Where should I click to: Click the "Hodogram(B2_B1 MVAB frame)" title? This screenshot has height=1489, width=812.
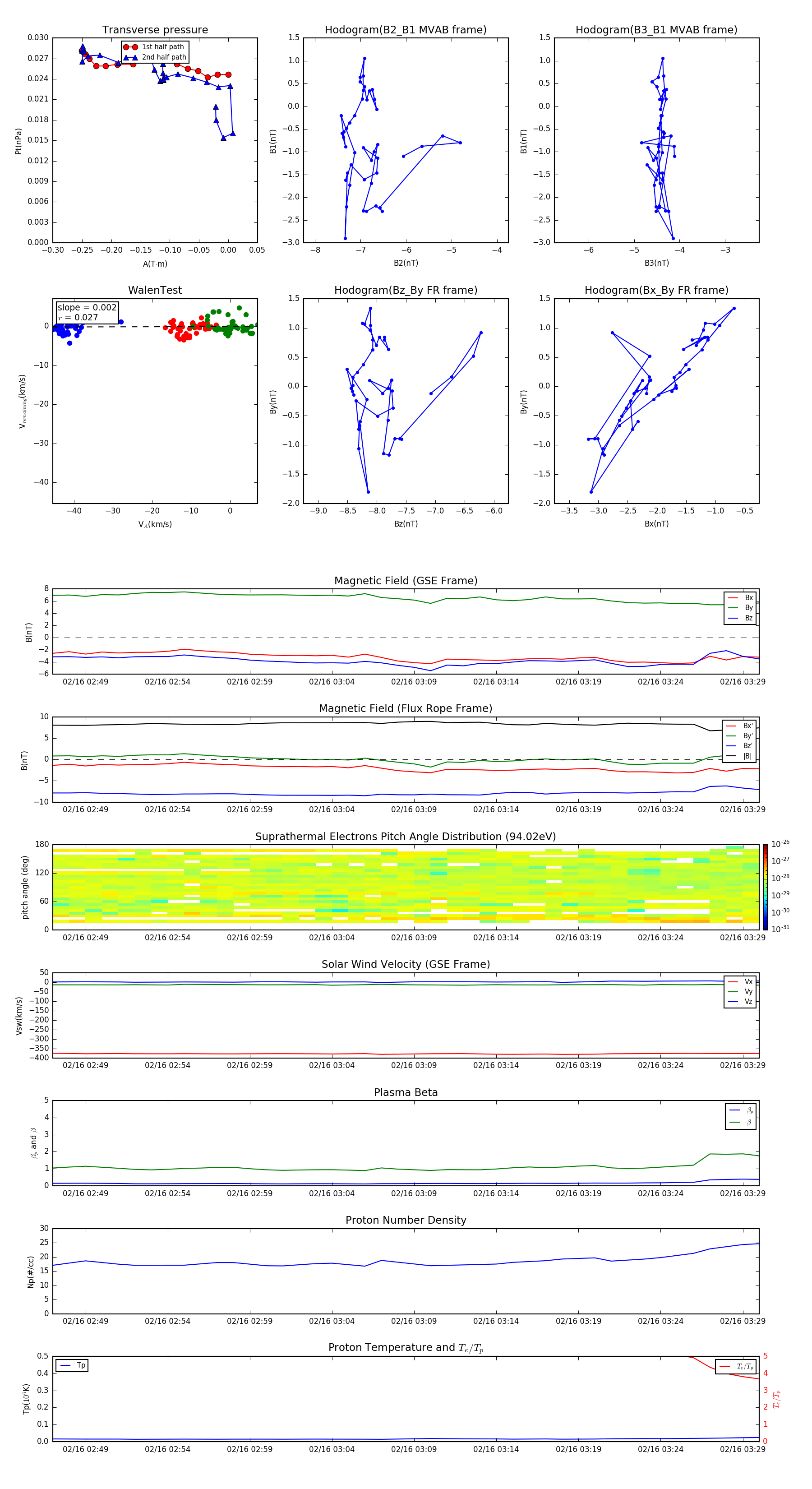pyautogui.click(x=406, y=30)
